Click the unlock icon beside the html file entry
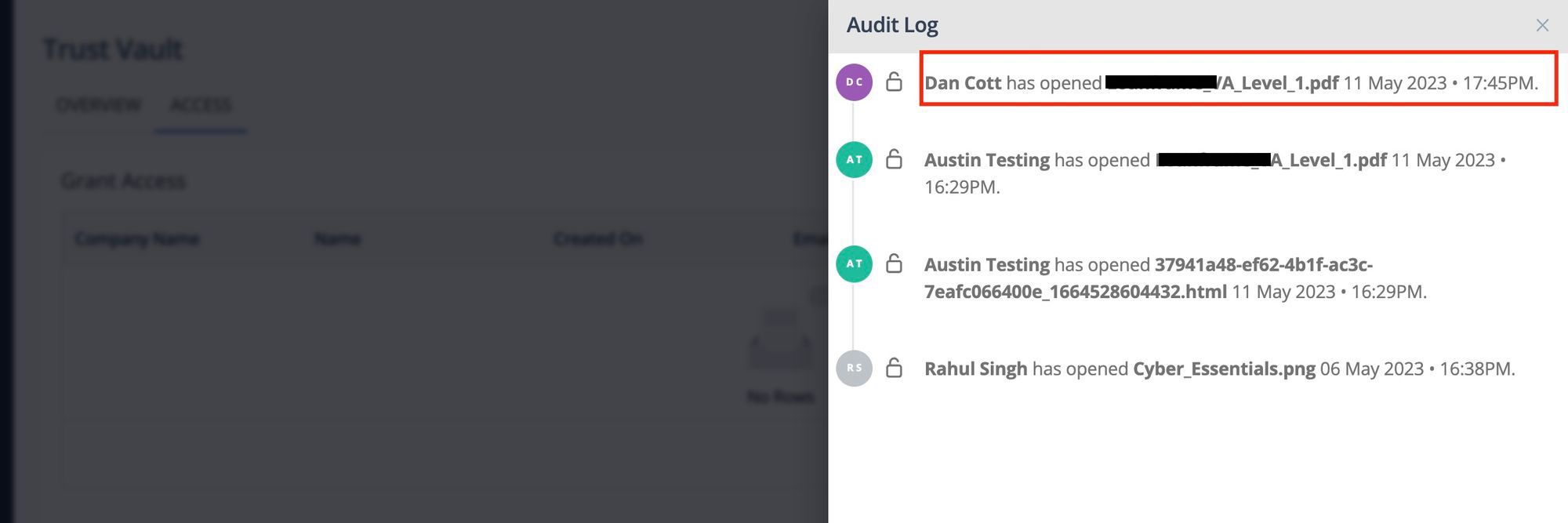1568x523 pixels. (x=894, y=263)
